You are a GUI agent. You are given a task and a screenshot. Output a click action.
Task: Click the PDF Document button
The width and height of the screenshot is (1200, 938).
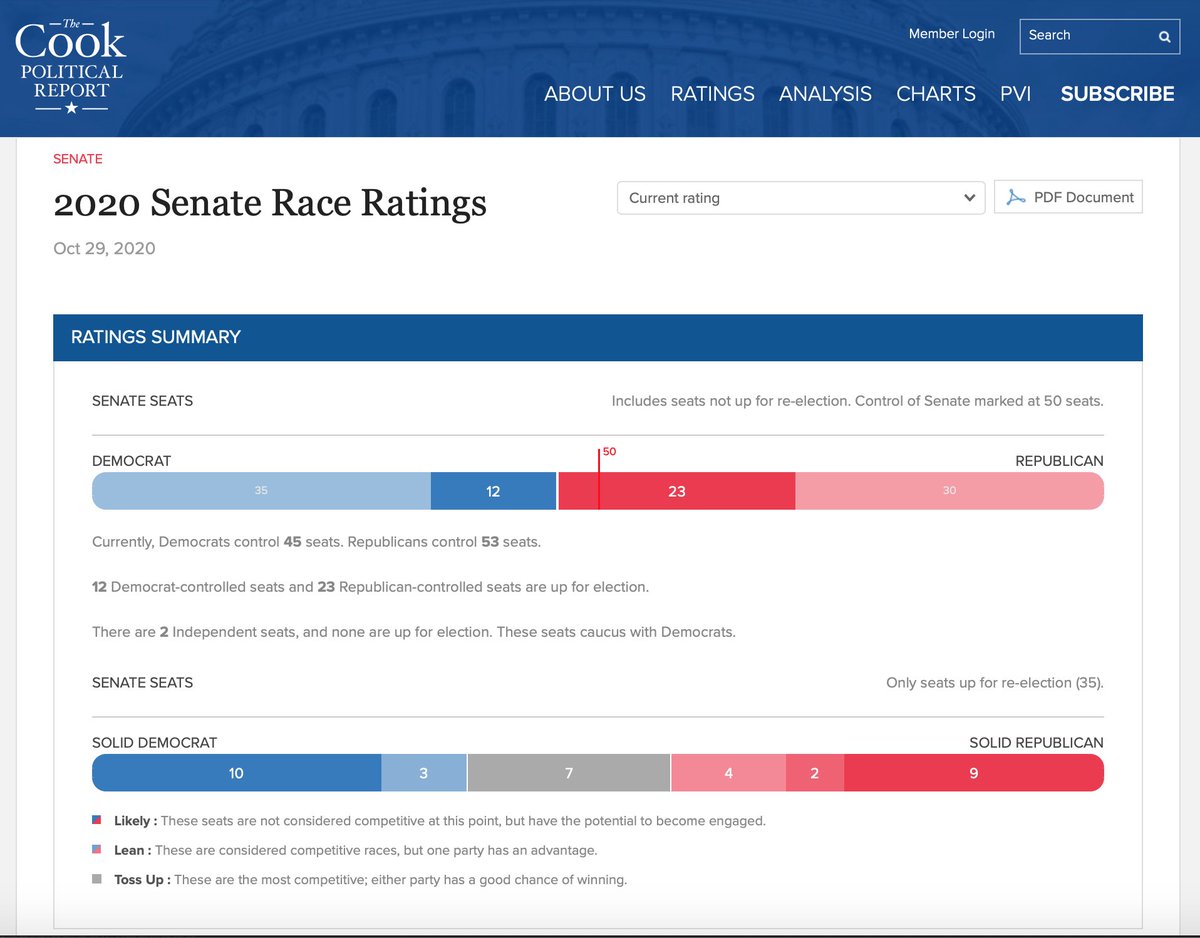click(1068, 197)
